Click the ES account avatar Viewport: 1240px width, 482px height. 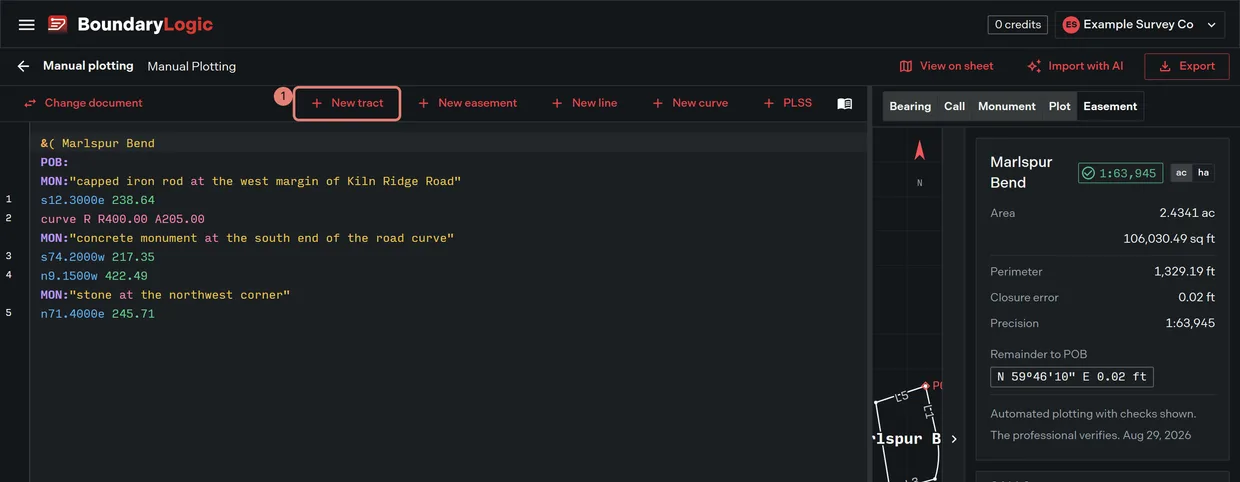(x=1071, y=25)
